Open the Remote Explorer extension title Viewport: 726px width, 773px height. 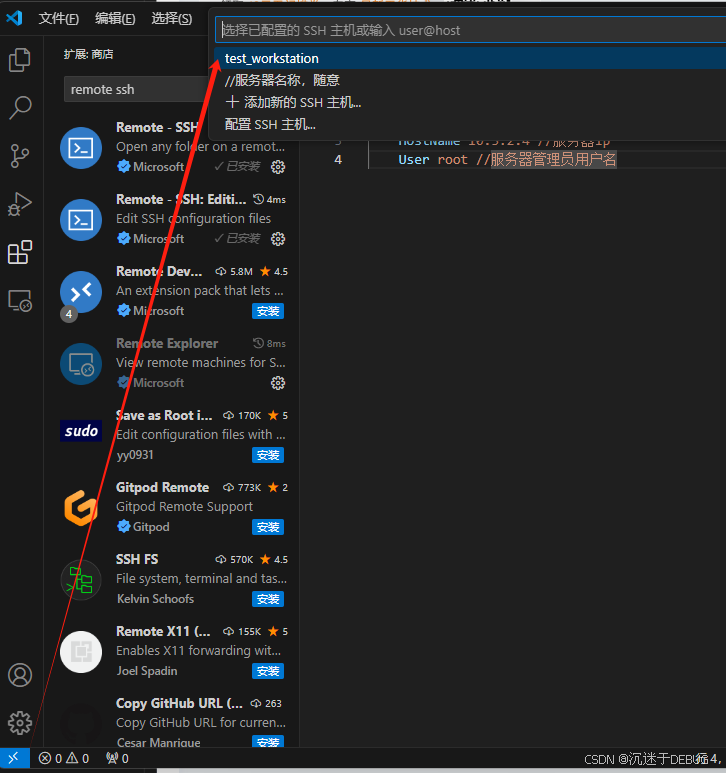(167, 343)
